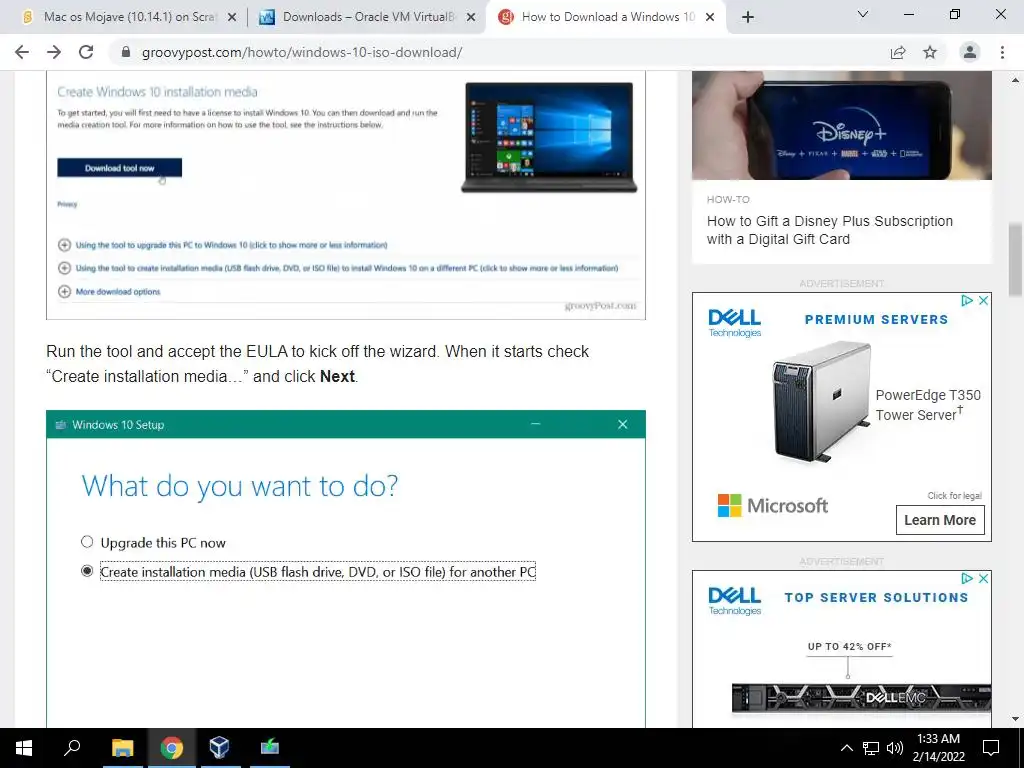
Task: Click 'Click for legal' in Dell ad
Action: (954, 496)
